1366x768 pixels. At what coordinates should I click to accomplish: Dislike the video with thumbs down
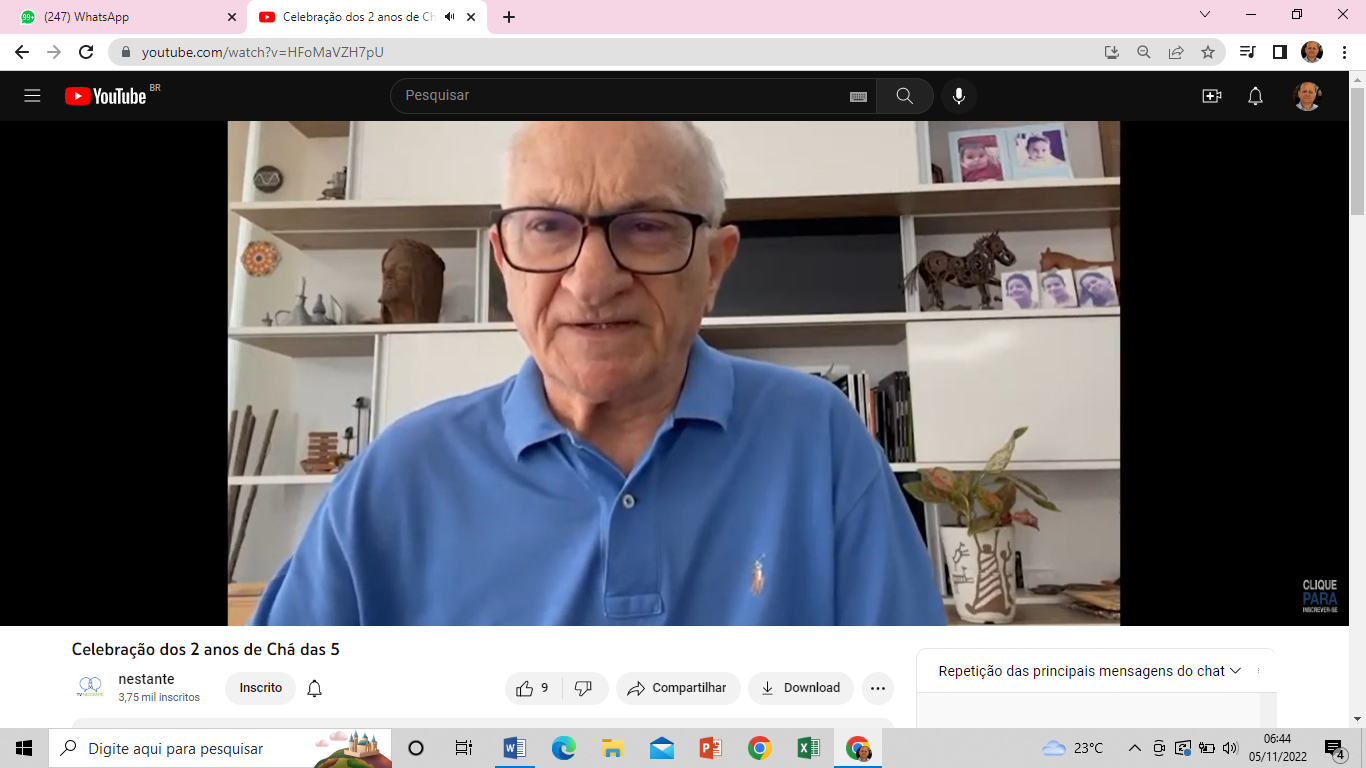click(x=584, y=688)
